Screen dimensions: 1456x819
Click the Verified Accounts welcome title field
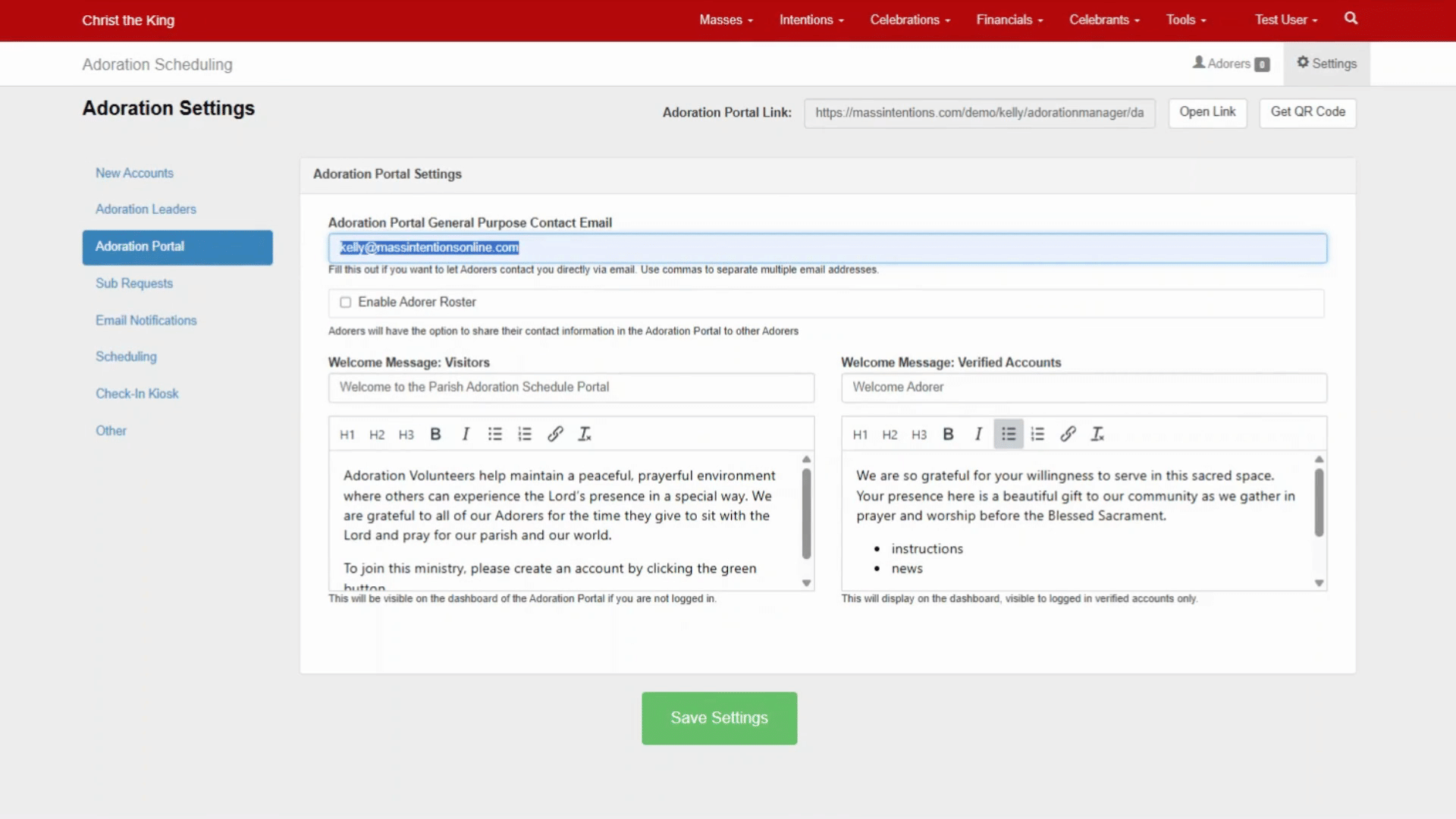(1084, 388)
